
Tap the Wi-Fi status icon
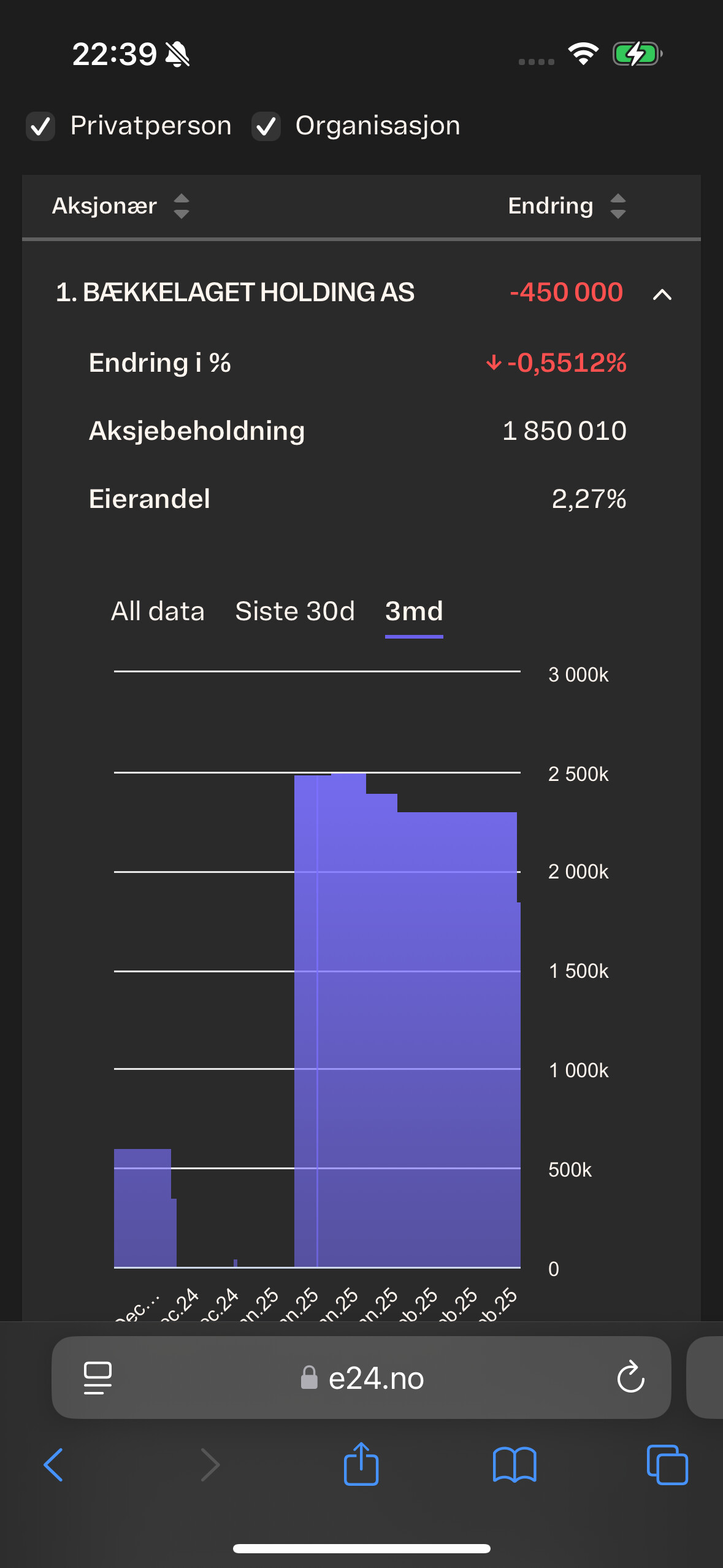tap(583, 54)
